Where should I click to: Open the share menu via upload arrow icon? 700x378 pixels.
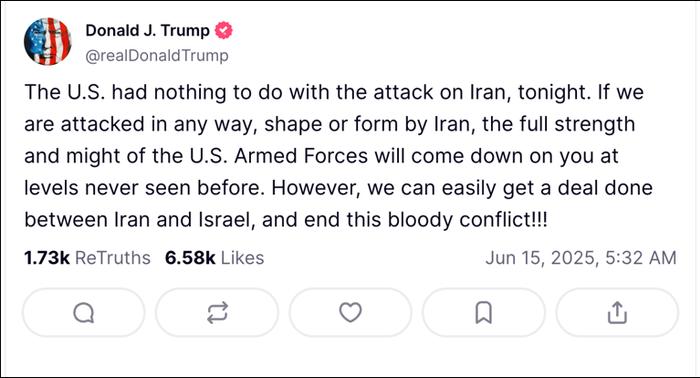[617, 312]
